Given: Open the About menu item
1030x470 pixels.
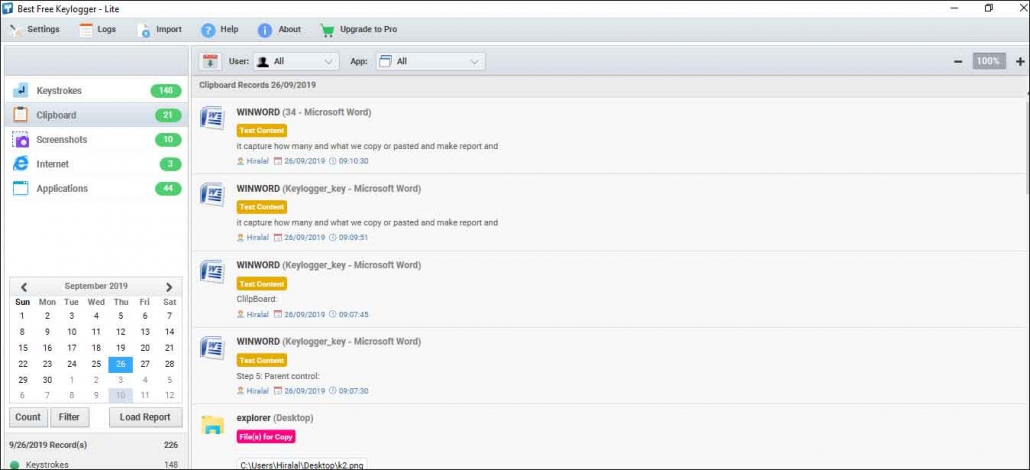Looking at the screenshot, I should coord(279,30).
